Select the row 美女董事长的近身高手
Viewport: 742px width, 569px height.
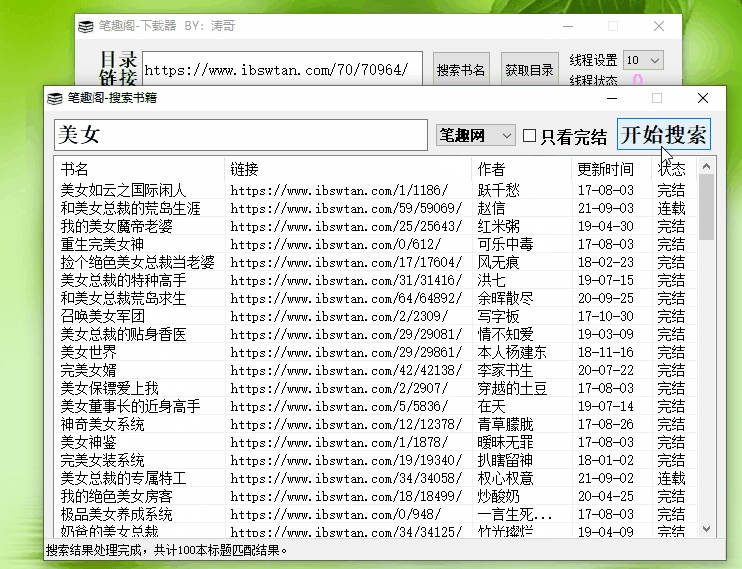pos(376,406)
